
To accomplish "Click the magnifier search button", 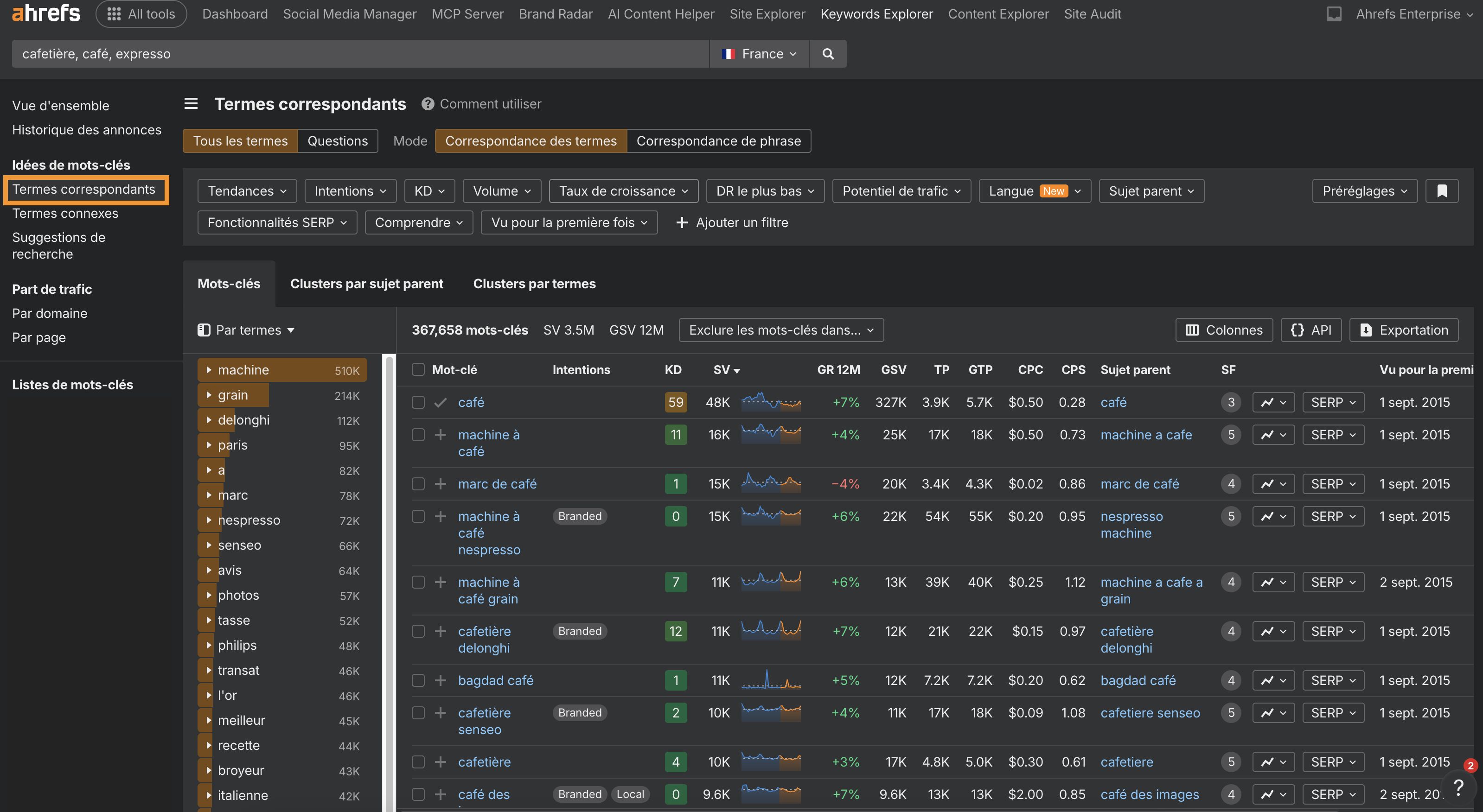I will click(x=827, y=53).
